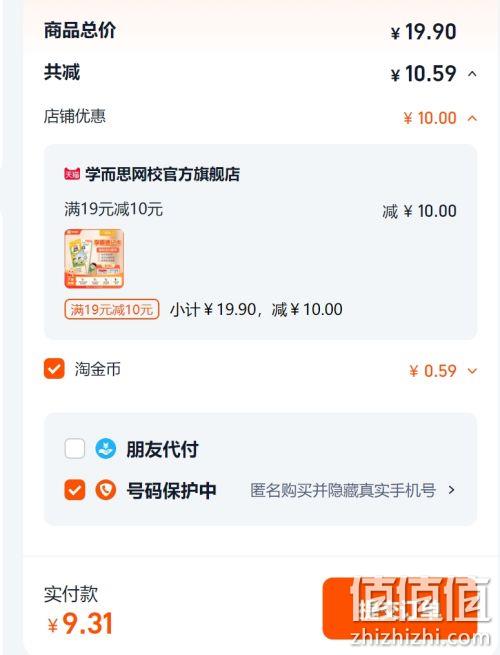Click the 满19元减10元 coupon tag
This screenshot has width=500, height=655.
[x=112, y=310]
